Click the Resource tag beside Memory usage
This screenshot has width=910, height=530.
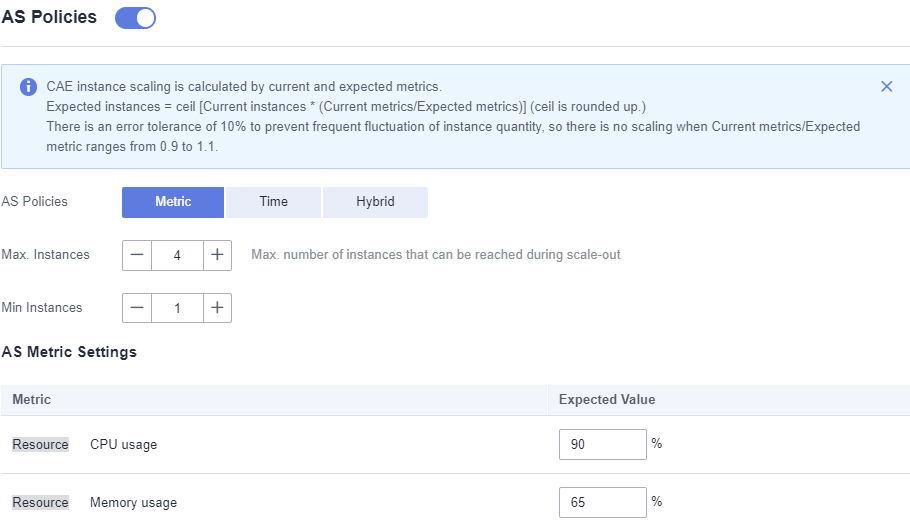pos(41,503)
